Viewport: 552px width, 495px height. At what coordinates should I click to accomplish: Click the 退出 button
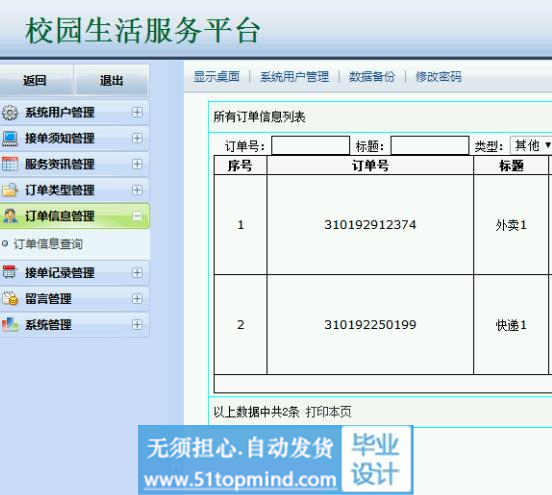(x=112, y=80)
